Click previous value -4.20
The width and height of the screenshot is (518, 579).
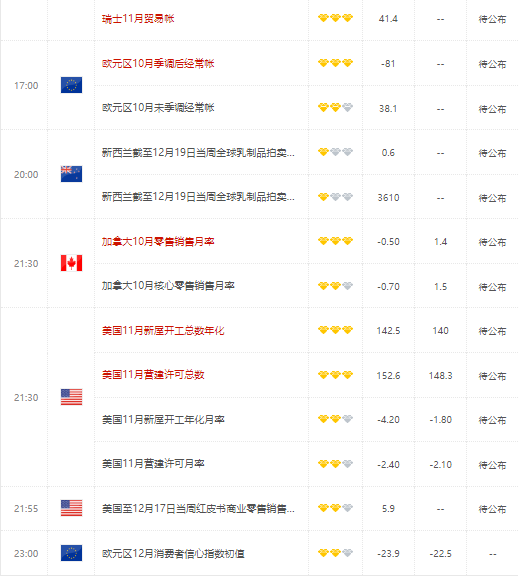388,420
